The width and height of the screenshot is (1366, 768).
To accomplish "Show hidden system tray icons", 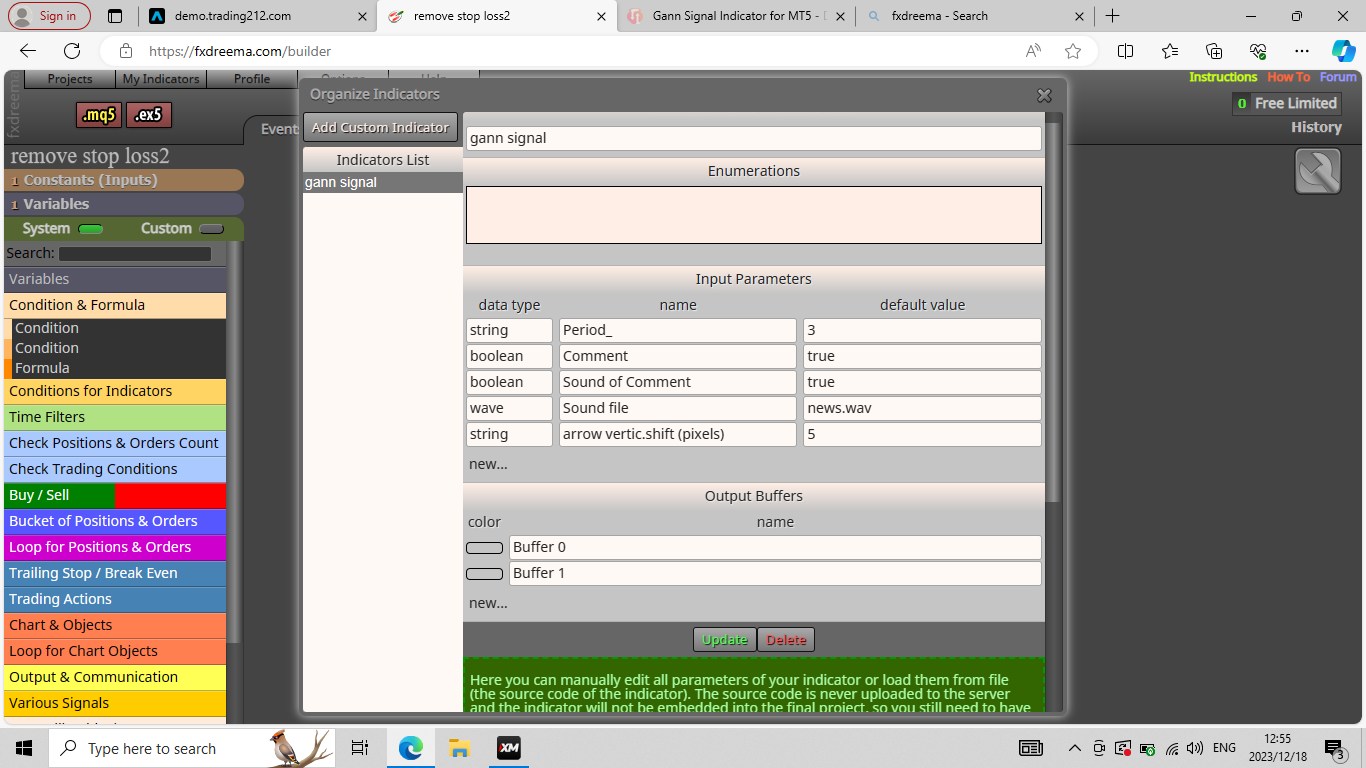I will click(x=1074, y=748).
